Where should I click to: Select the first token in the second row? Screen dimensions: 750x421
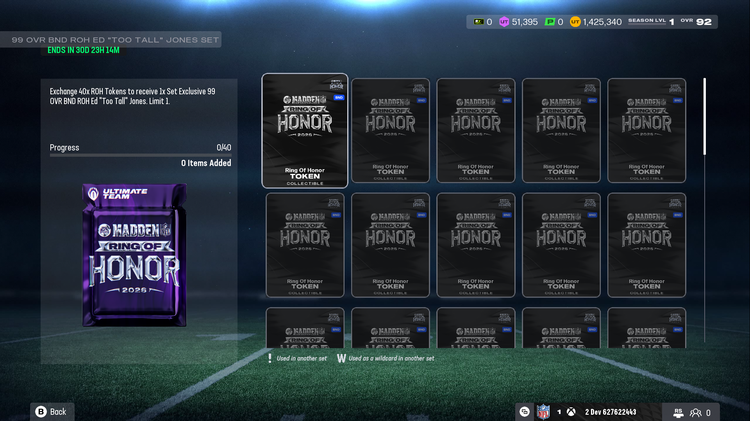coord(305,246)
